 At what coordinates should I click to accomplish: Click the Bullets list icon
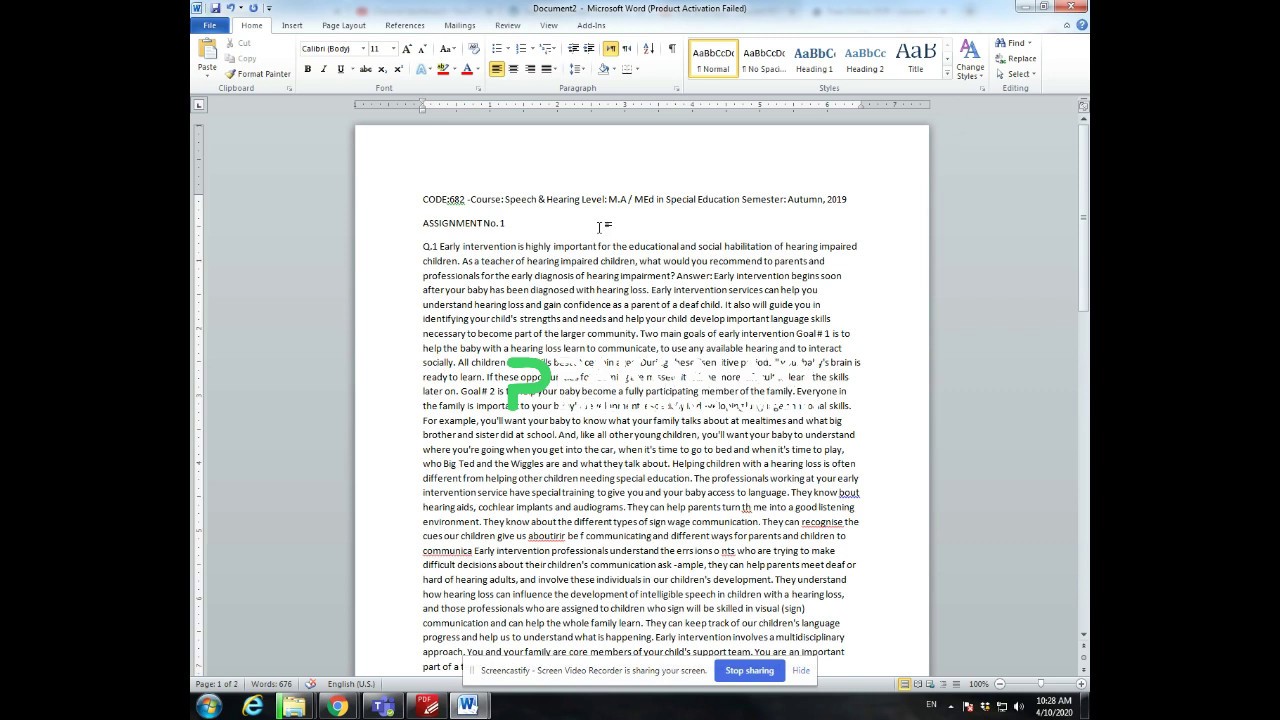[x=496, y=49]
